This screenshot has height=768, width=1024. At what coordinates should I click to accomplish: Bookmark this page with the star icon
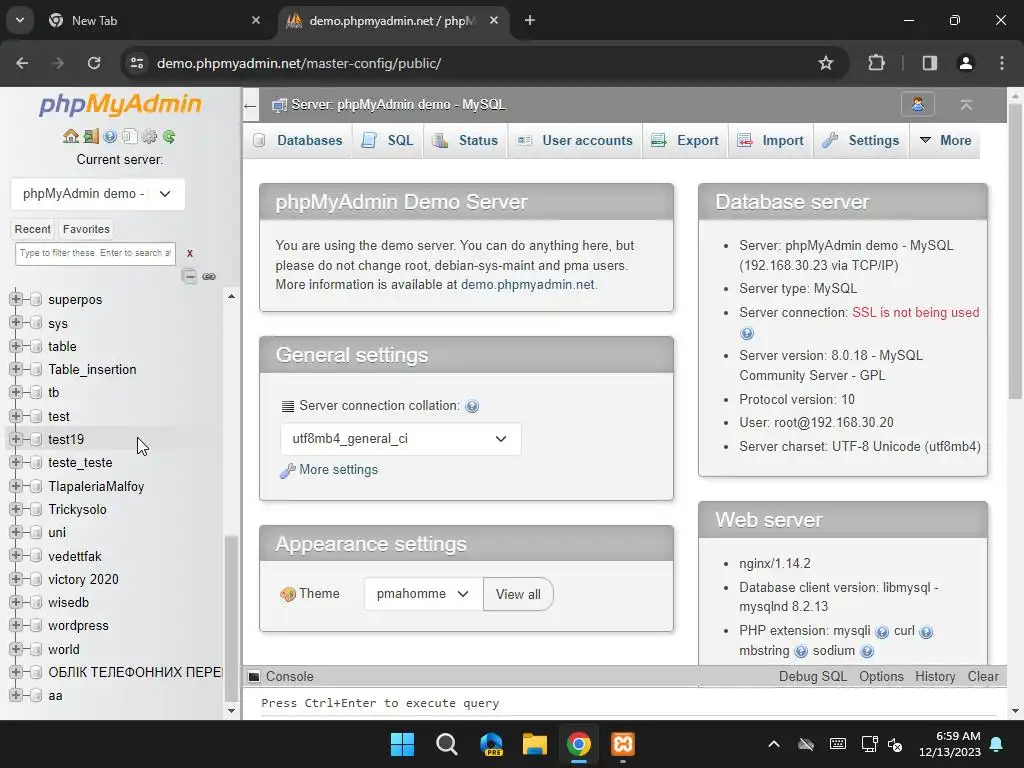[825, 63]
